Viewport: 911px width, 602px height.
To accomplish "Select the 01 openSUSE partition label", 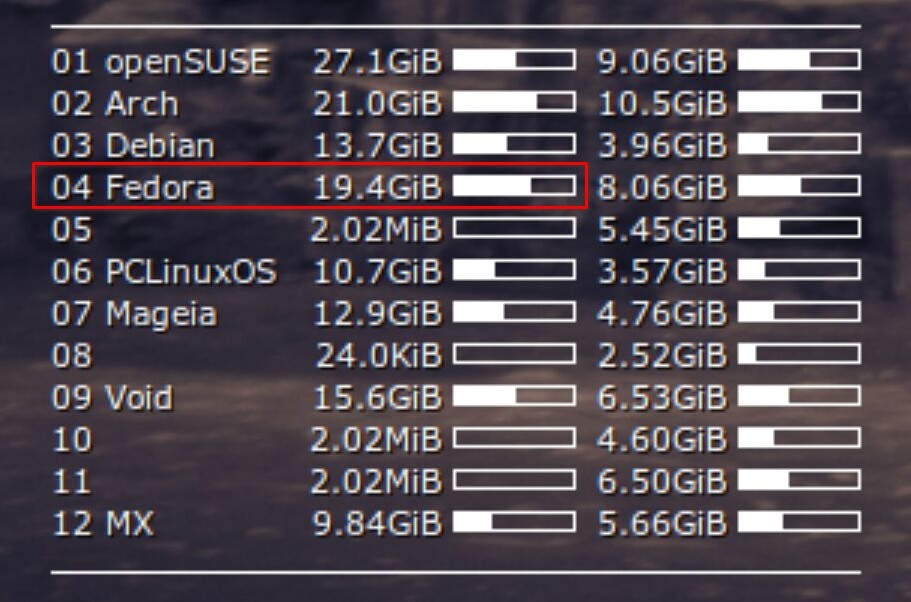I will tap(161, 62).
